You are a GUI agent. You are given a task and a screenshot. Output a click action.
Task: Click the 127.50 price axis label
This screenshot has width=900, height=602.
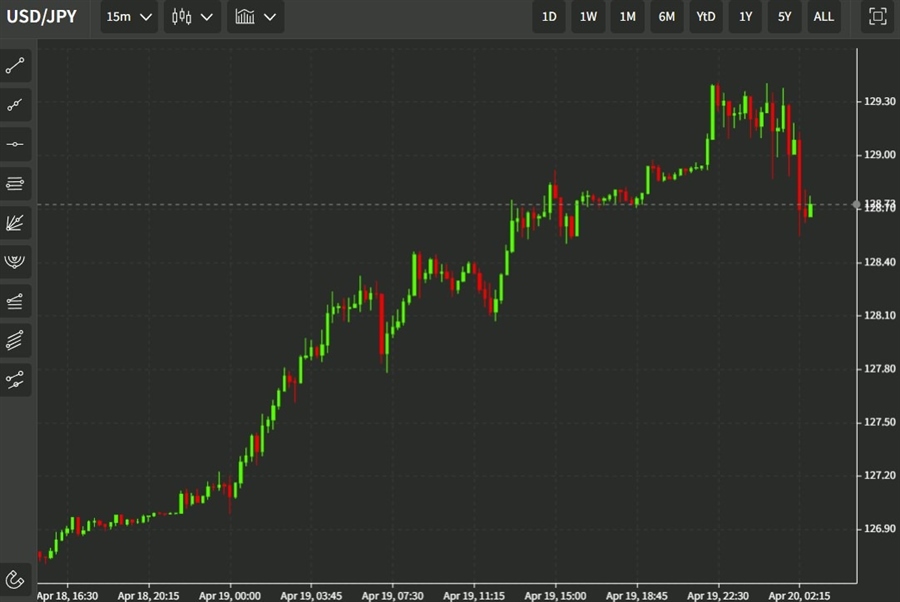coord(879,422)
